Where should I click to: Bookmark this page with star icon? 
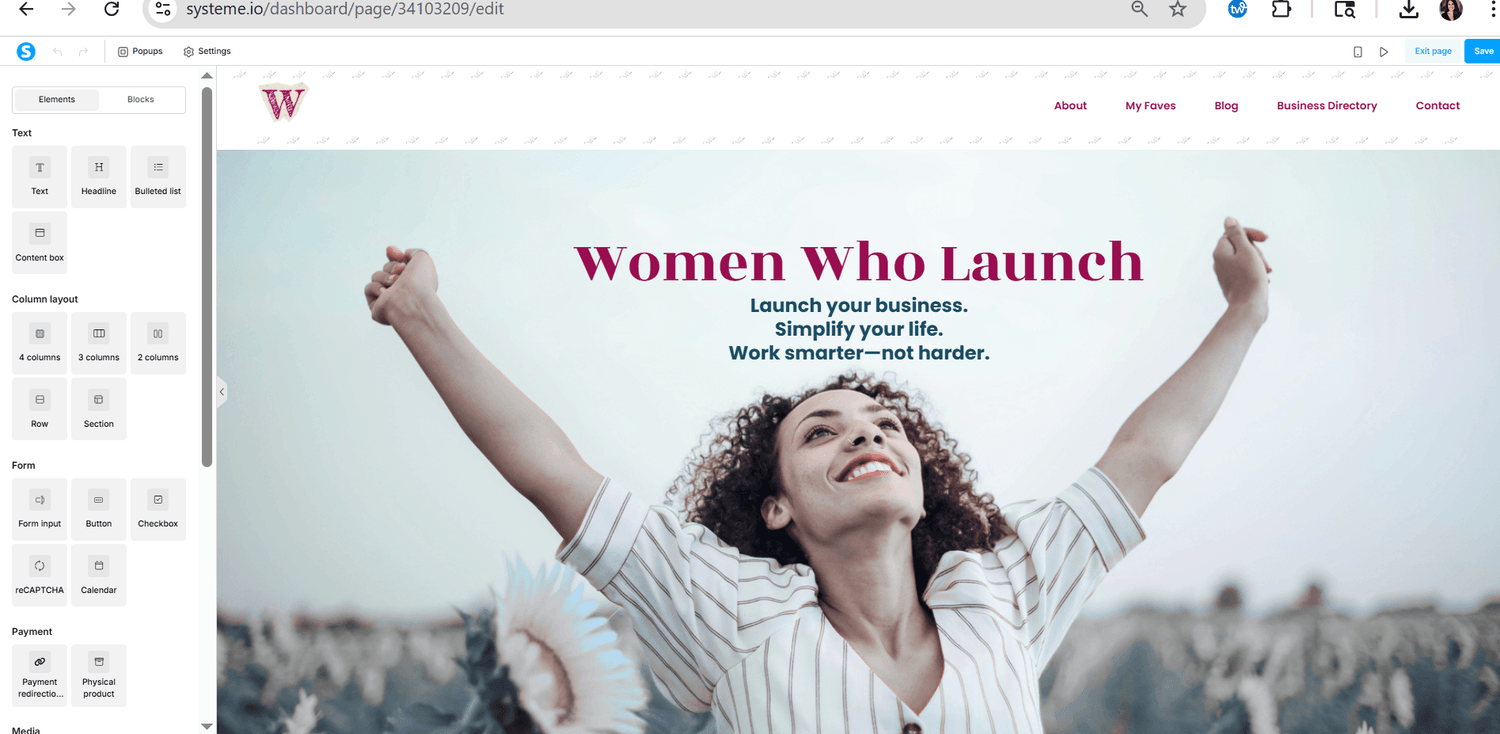pos(1178,9)
